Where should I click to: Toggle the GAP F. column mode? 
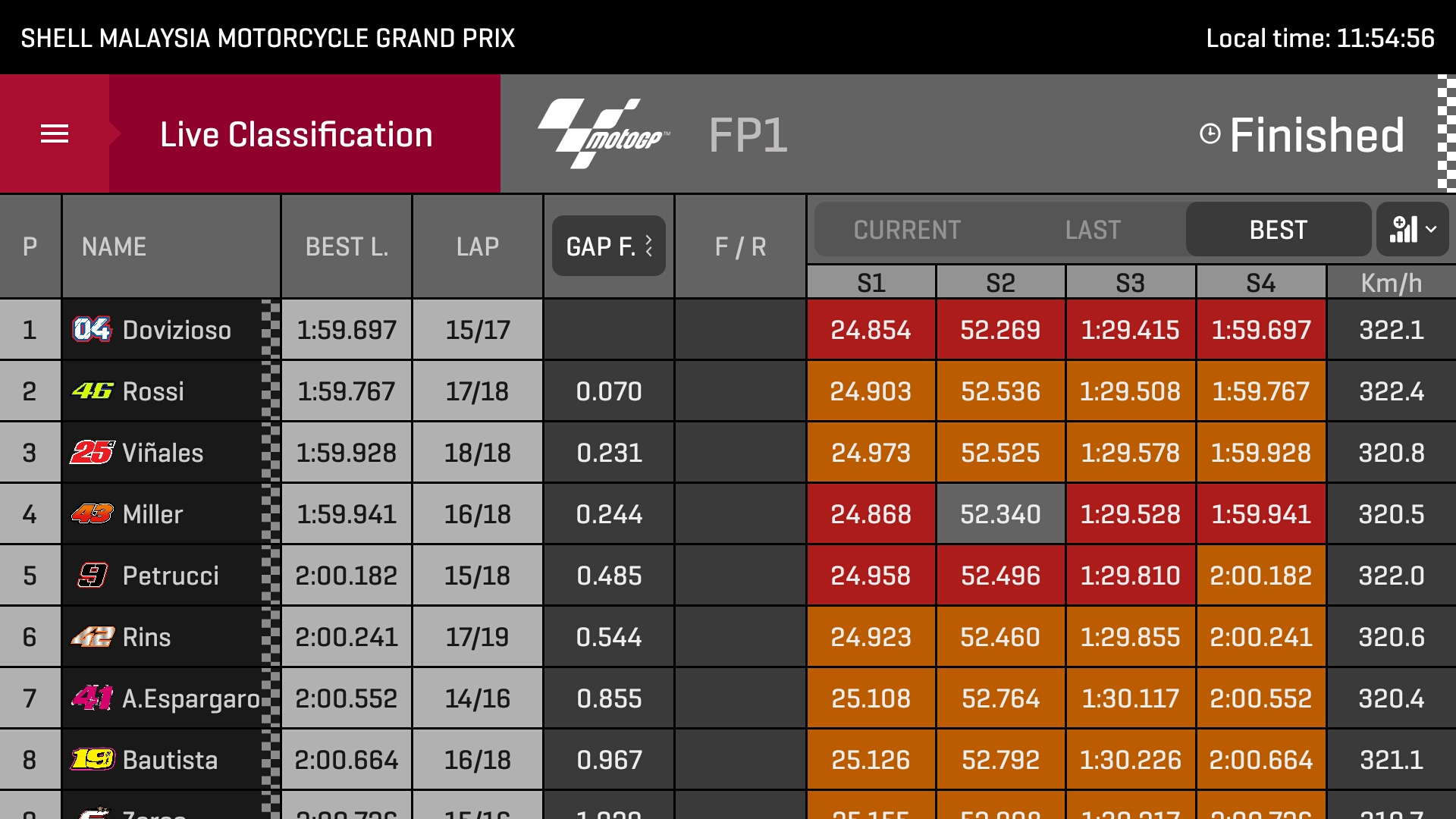click(609, 246)
